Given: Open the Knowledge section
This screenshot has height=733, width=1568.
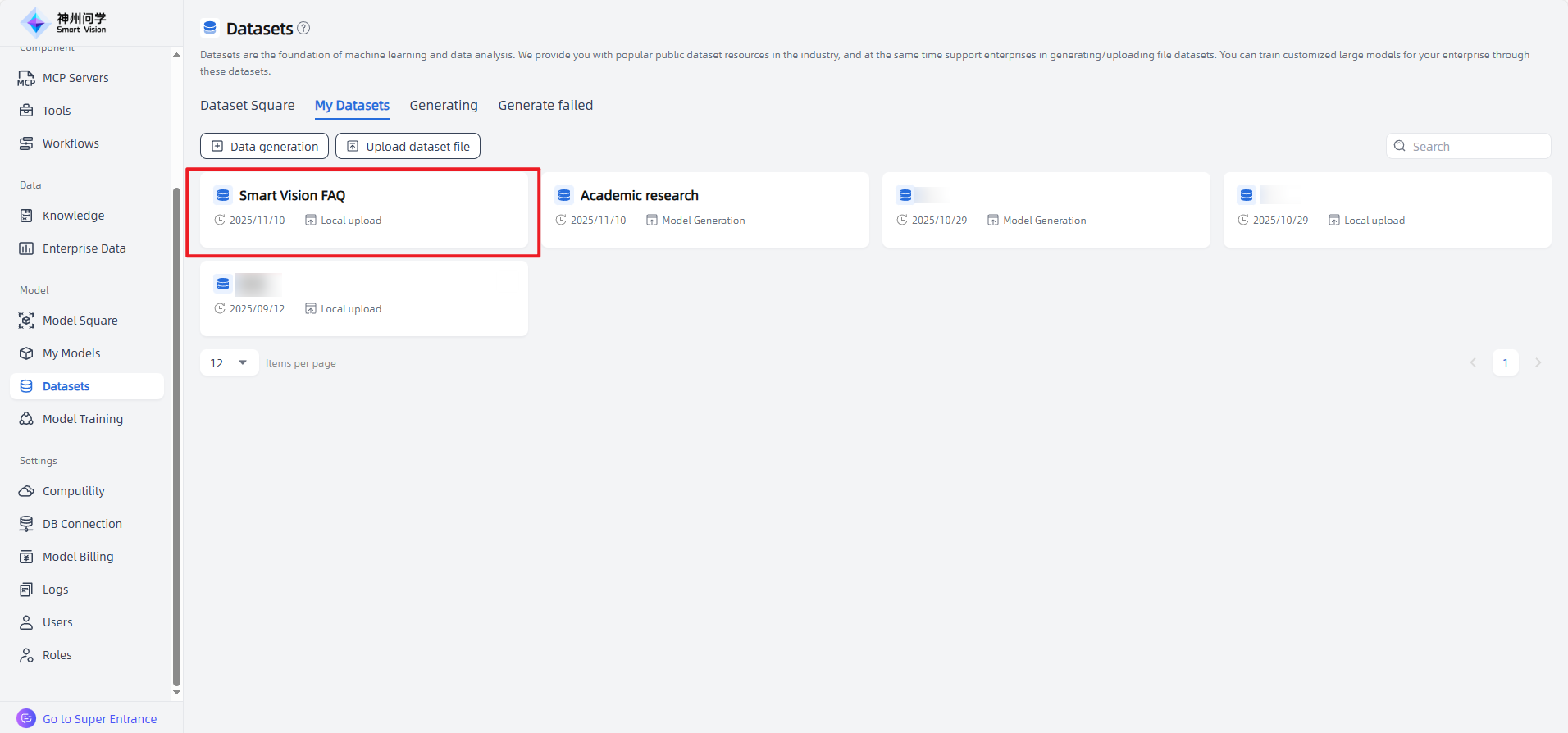Looking at the screenshot, I should pos(73,216).
